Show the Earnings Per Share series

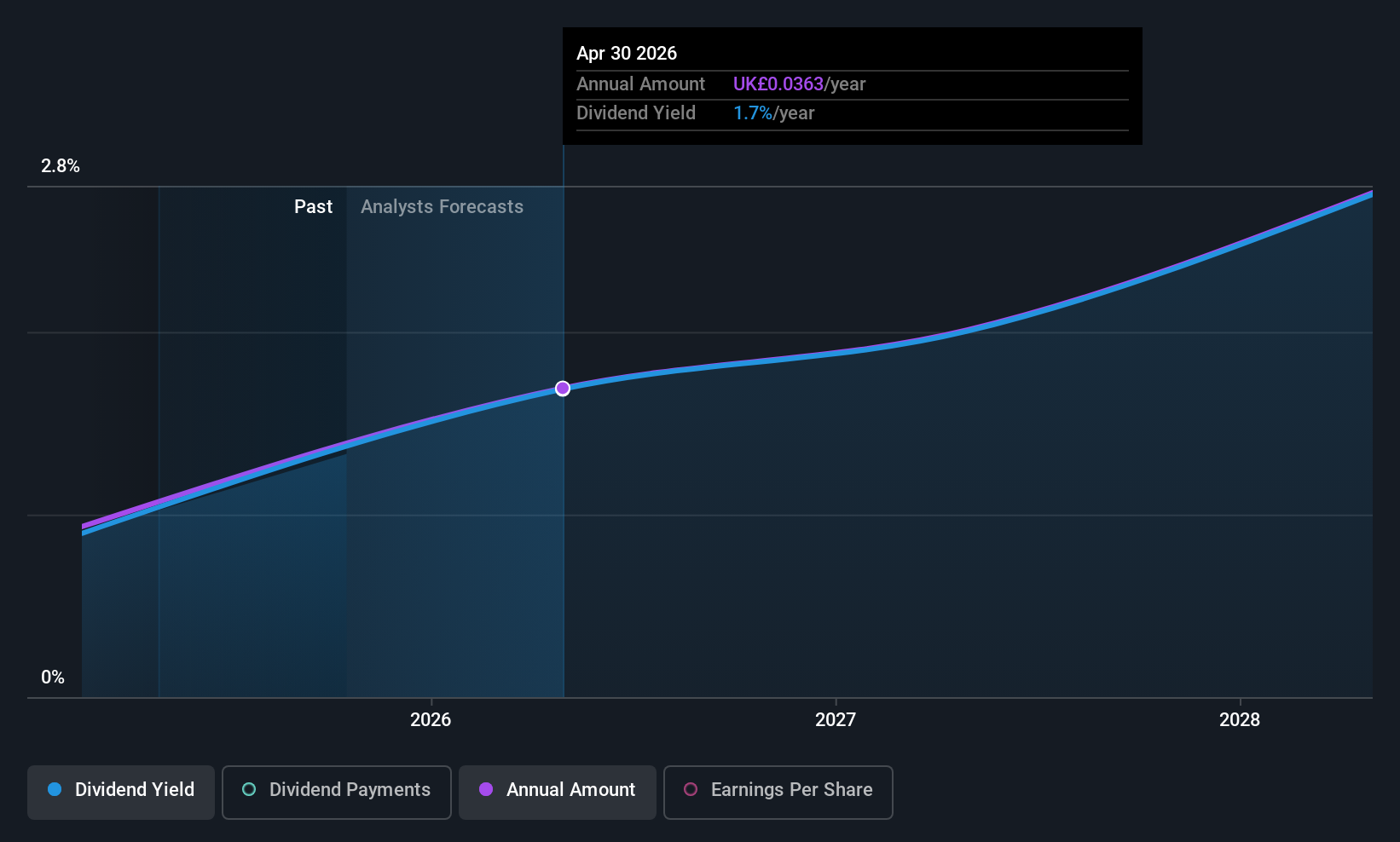(x=778, y=792)
